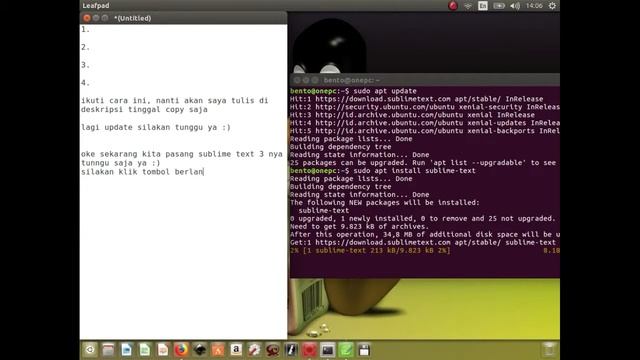Open the system gear session menu
Screen dimensions: 640x360
(x=552, y=6)
